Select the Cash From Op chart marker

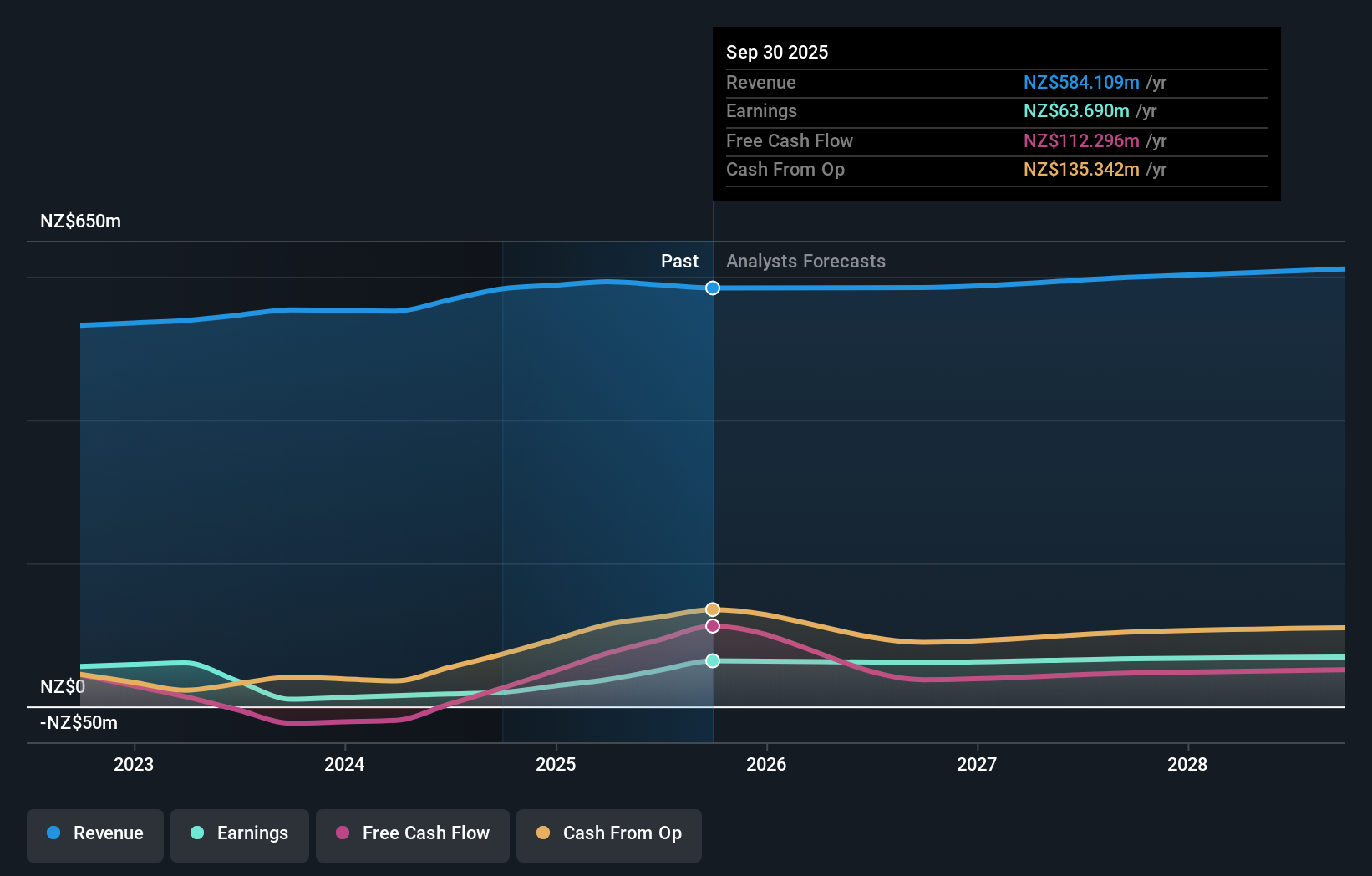point(712,608)
